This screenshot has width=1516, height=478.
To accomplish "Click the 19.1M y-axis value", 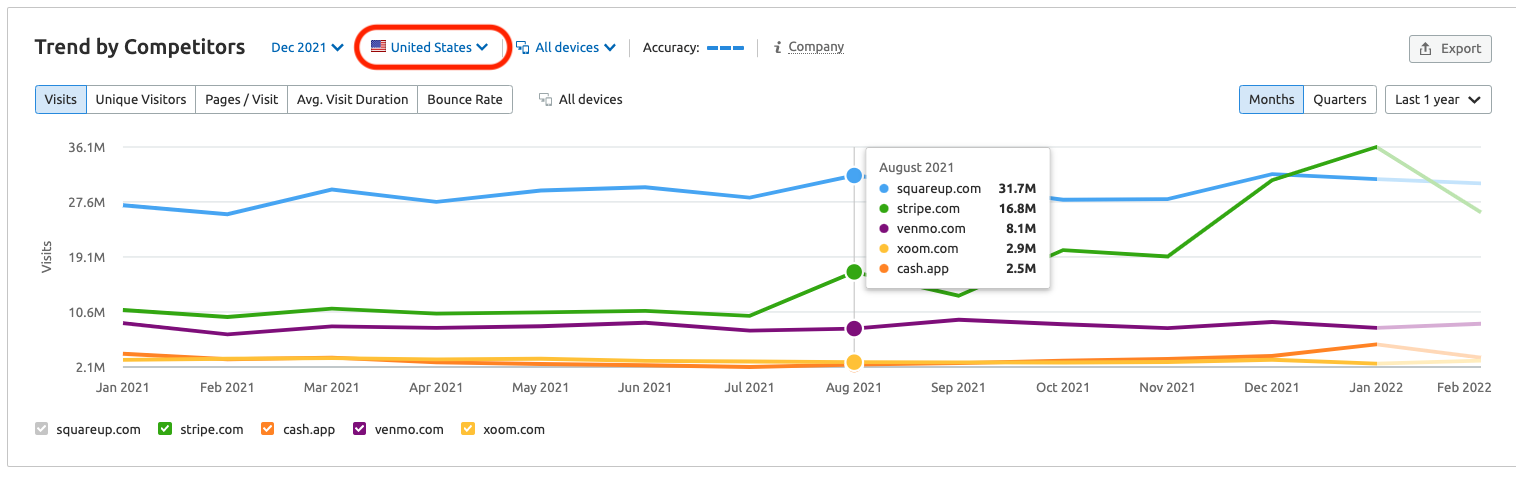I will (86, 257).
